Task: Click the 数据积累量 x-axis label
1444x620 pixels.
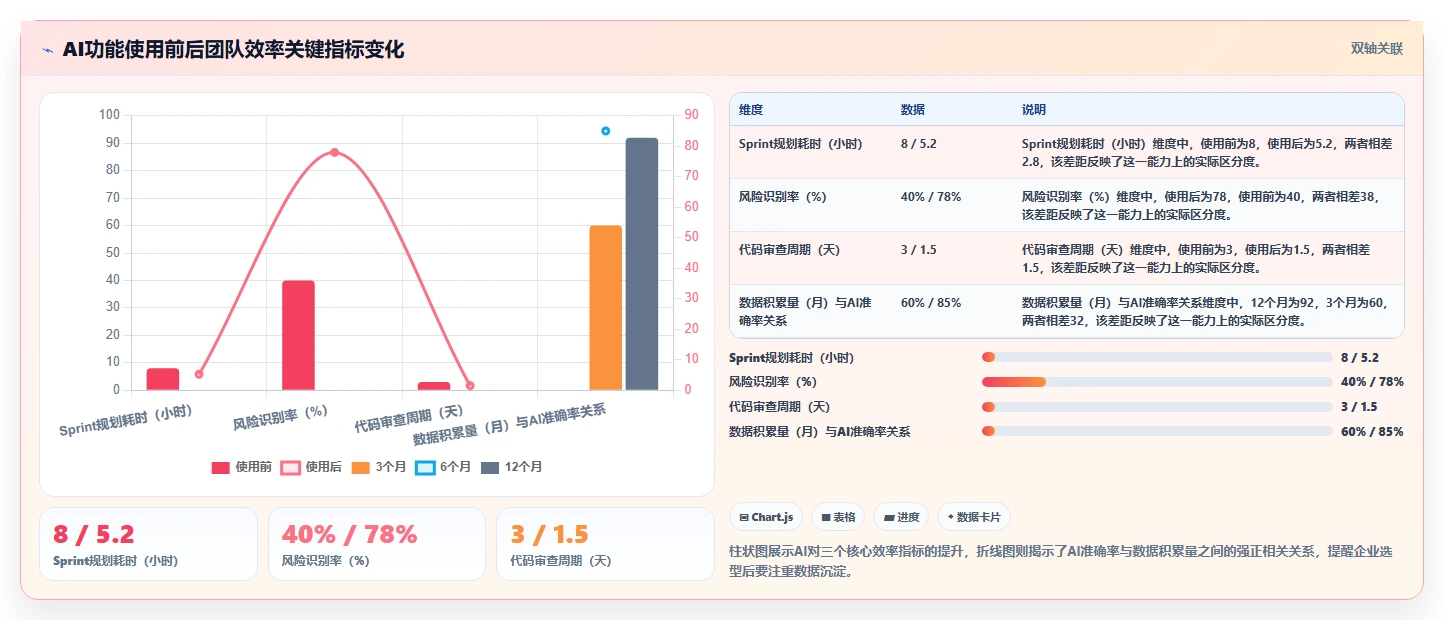Action: [x=510, y=424]
